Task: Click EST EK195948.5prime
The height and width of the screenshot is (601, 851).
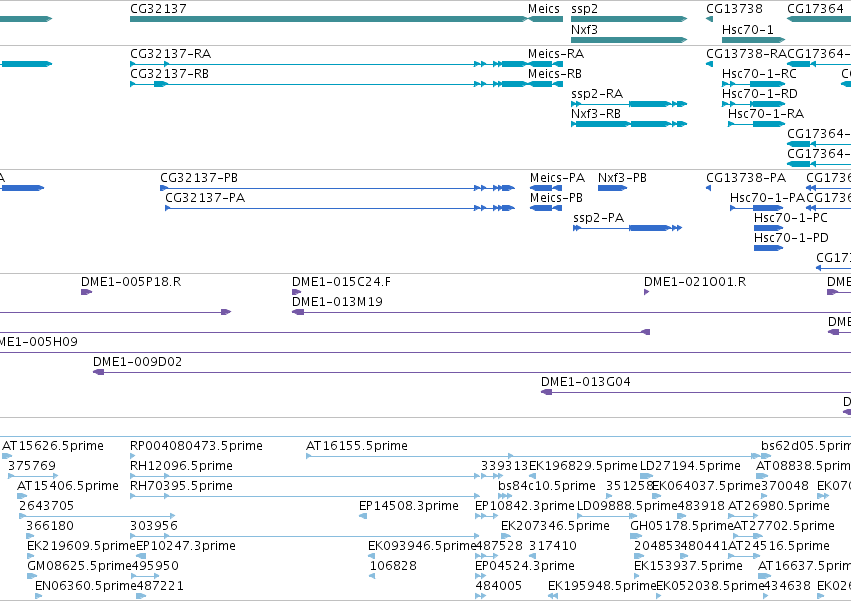Action: coord(553,596)
